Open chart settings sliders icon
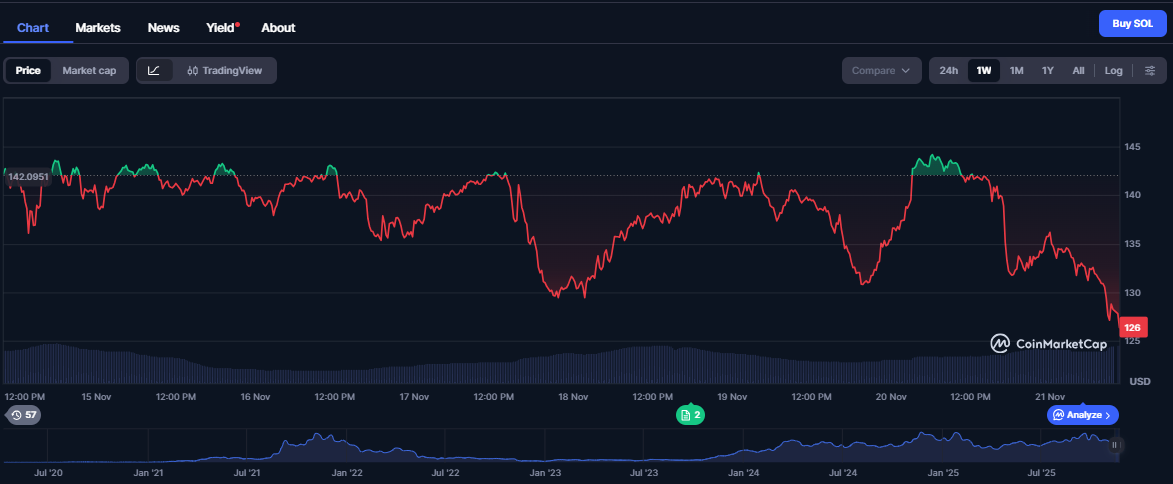The height and width of the screenshot is (484, 1173). click(1150, 70)
